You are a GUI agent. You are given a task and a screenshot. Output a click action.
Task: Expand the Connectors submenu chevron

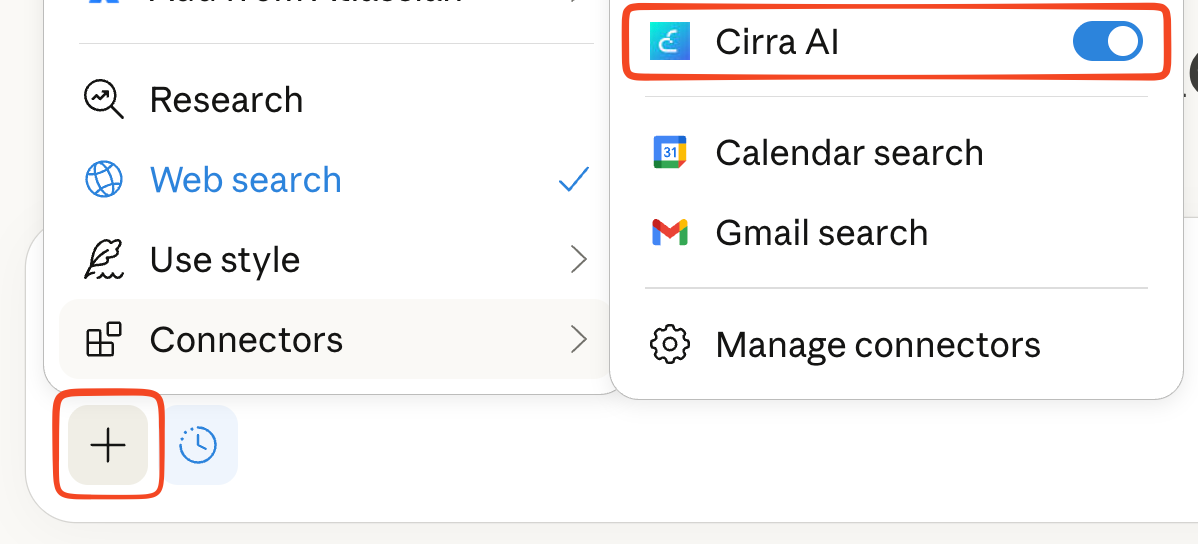coord(578,340)
